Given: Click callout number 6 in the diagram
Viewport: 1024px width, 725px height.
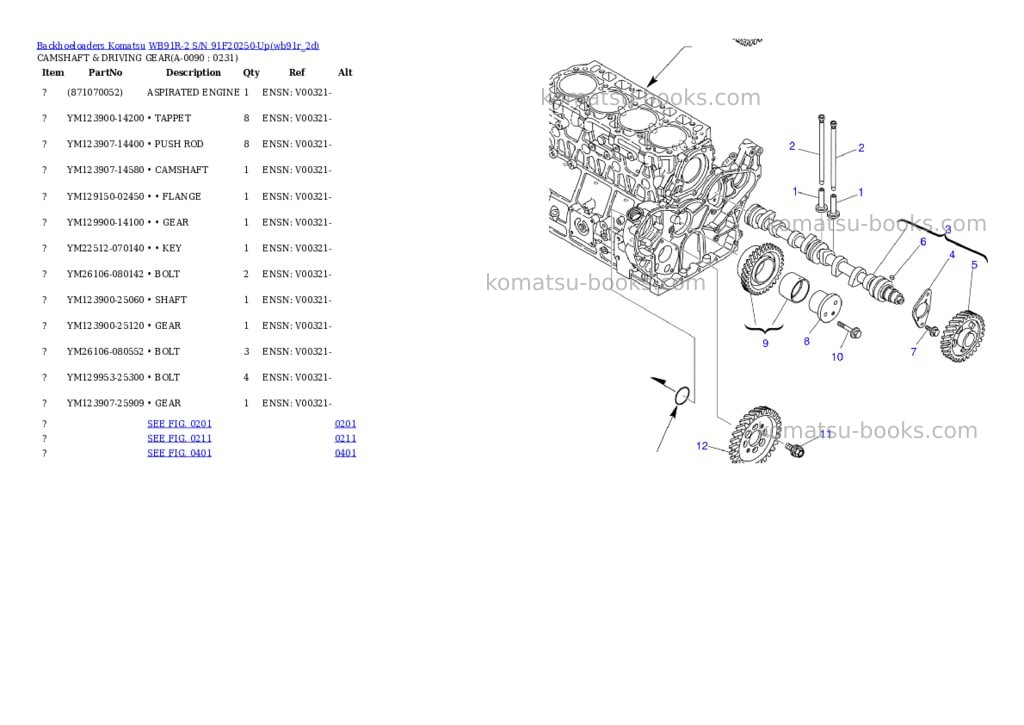Looking at the screenshot, I should tap(923, 242).
